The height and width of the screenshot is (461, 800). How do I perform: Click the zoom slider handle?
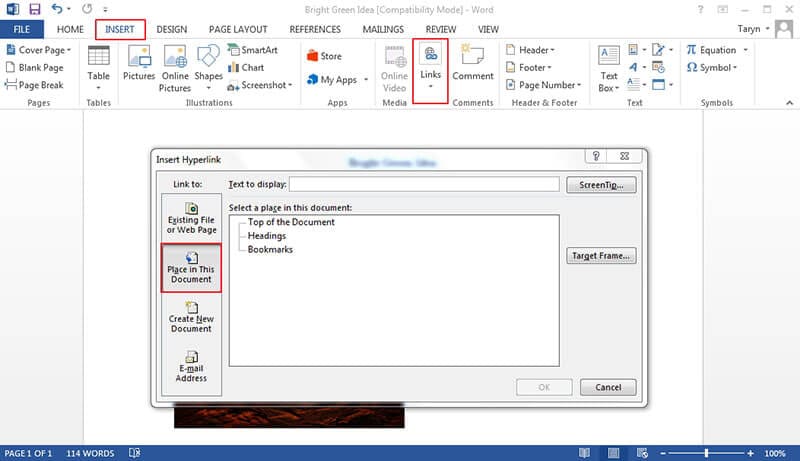coord(706,453)
